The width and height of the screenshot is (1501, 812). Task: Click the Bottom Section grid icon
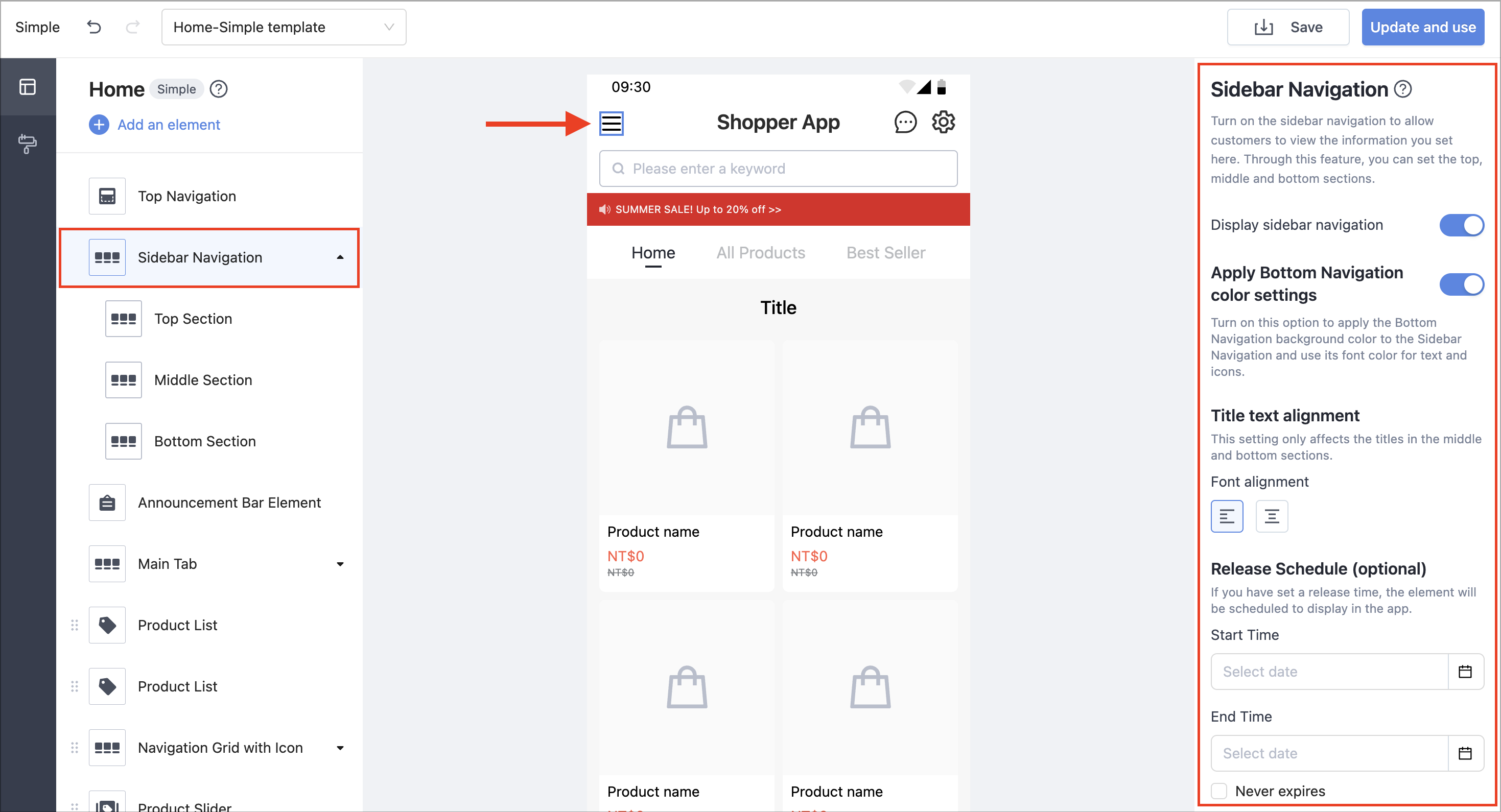point(124,441)
